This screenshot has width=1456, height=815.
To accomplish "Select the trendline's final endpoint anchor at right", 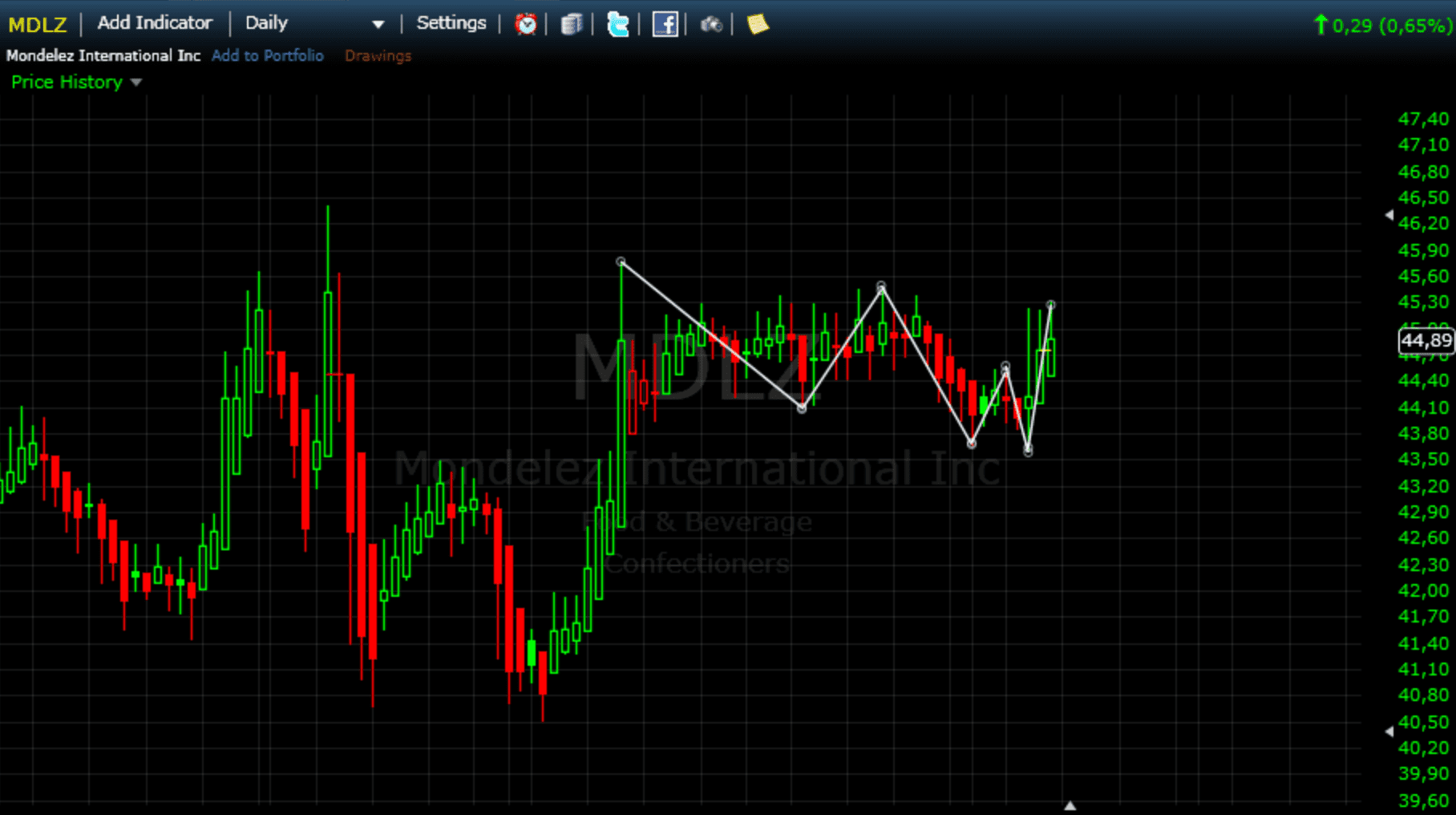I will [x=1051, y=305].
